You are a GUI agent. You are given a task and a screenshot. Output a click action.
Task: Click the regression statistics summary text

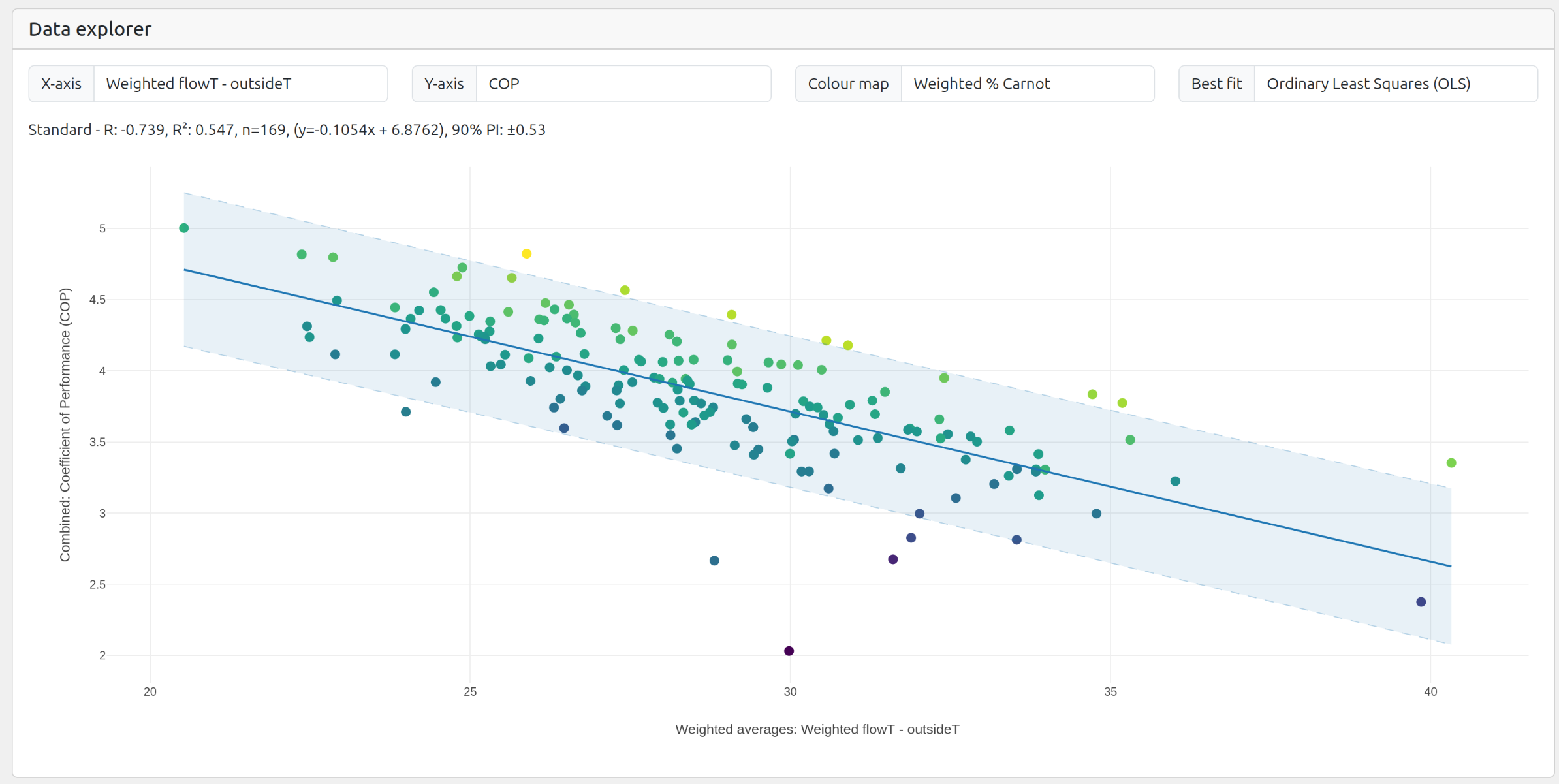287,130
